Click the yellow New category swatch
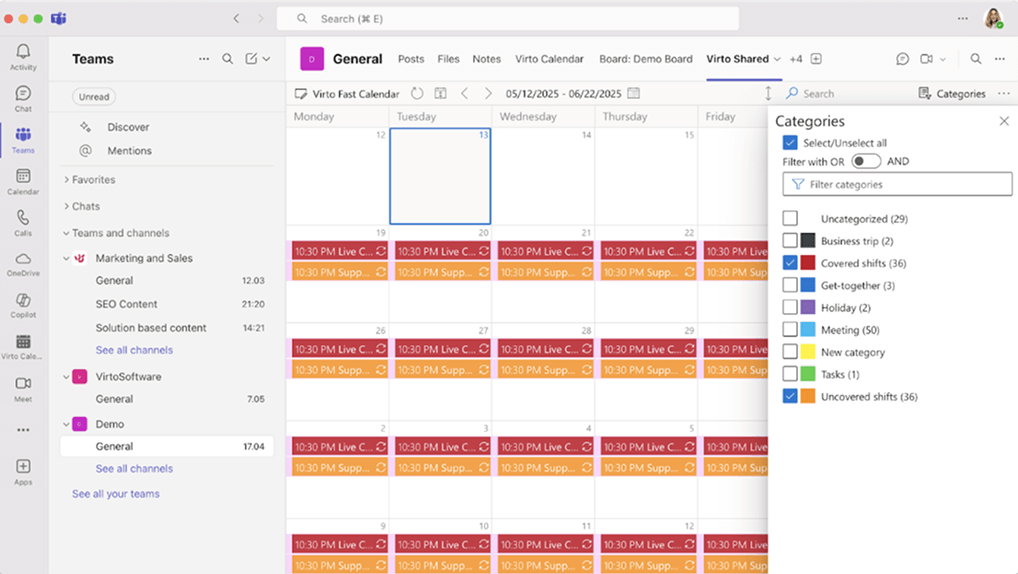The image size is (1018, 574). 808,352
